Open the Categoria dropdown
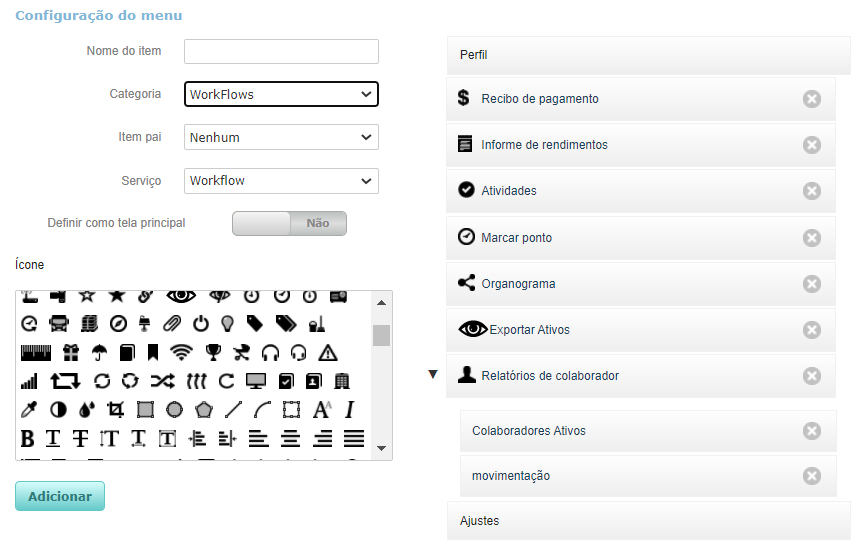The width and height of the screenshot is (864, 554). pyautogui.click(x=281, y=94)
